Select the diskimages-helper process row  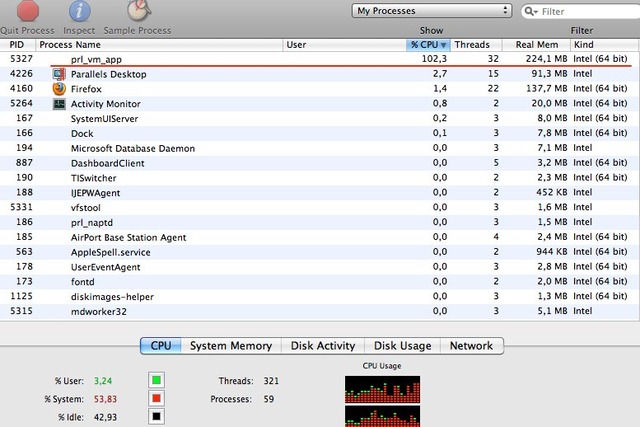click(x=320, y=296)
